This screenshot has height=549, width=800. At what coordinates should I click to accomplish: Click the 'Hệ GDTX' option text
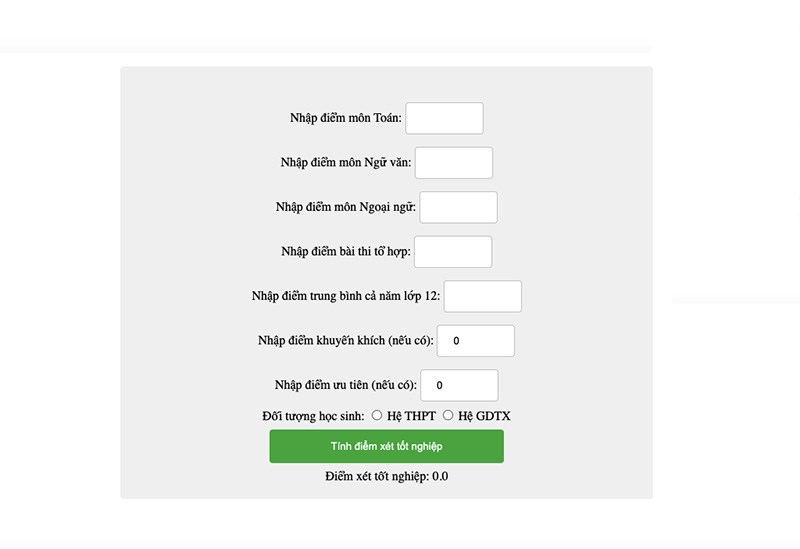coord(484,416)
